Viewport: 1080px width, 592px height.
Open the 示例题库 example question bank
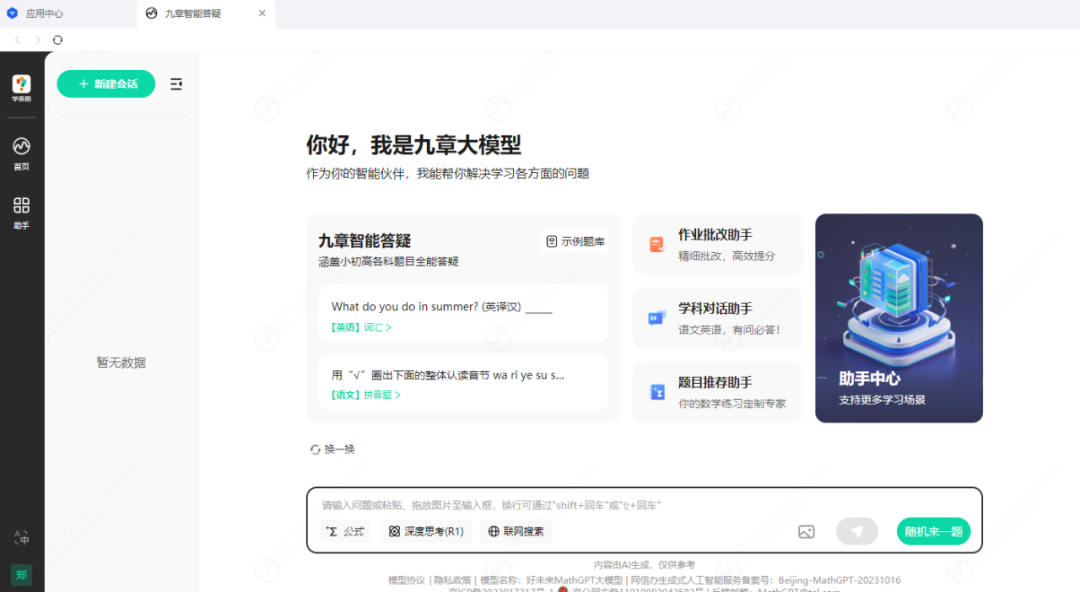[x=575, y=241]
